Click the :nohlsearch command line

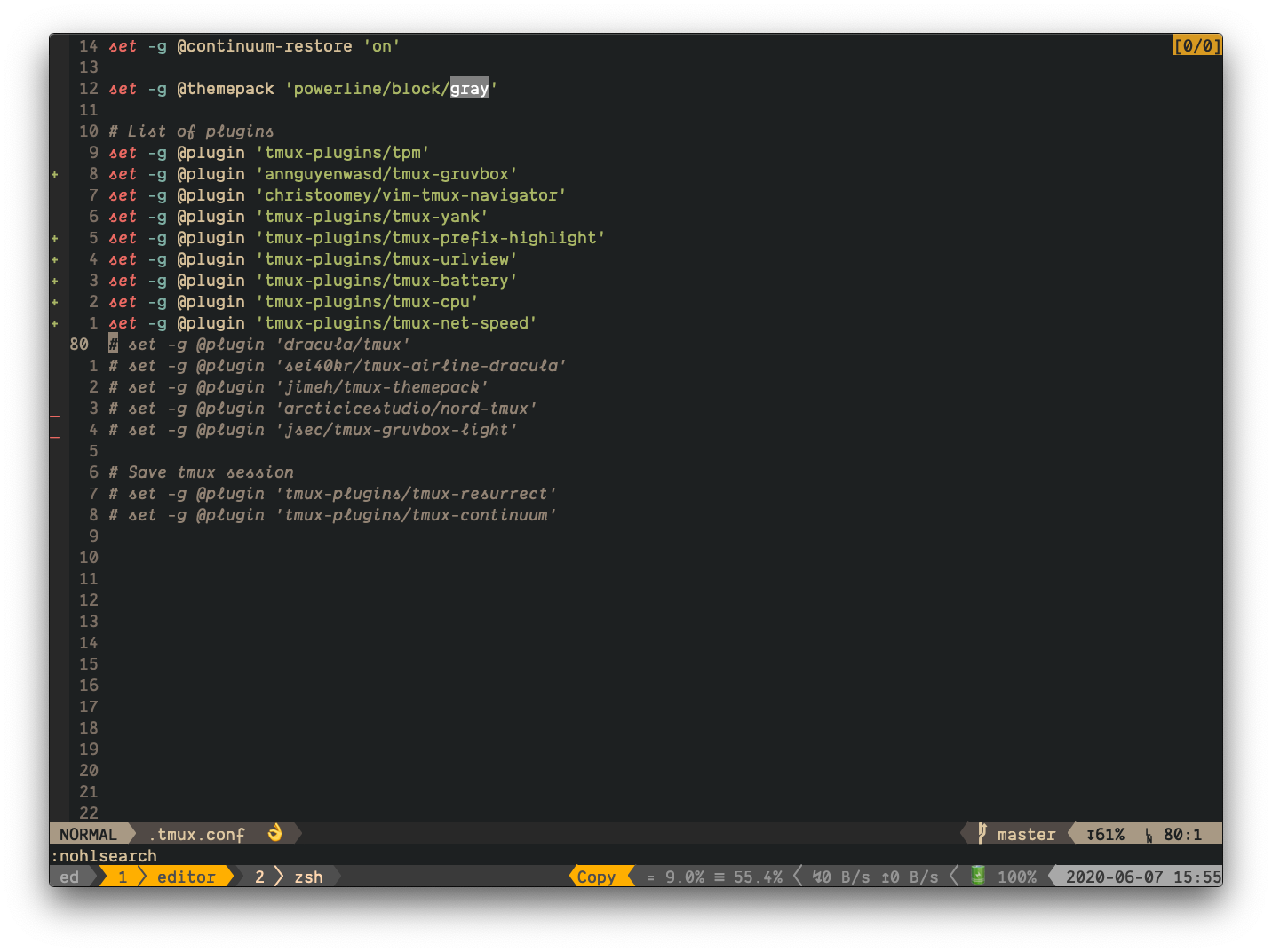click(103, 855)
